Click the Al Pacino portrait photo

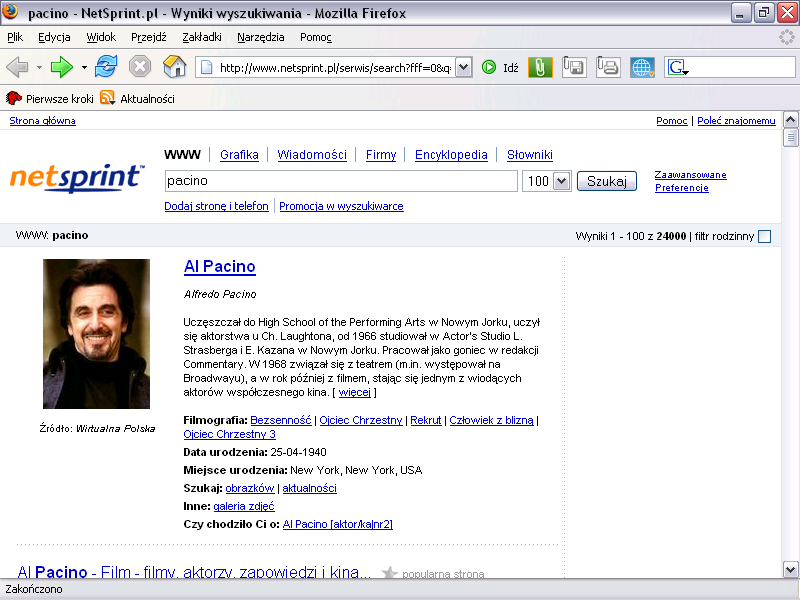coord(96,334)
